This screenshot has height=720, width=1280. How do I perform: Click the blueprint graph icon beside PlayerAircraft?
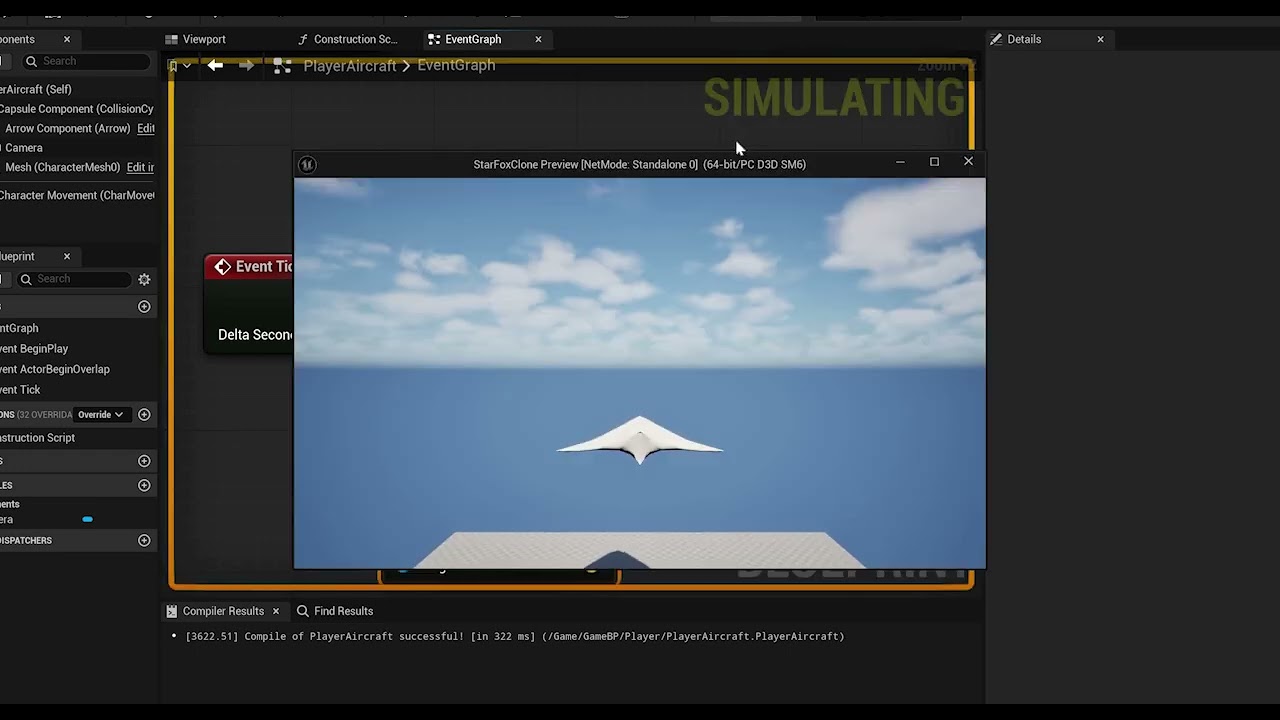(x=282, y=65)
